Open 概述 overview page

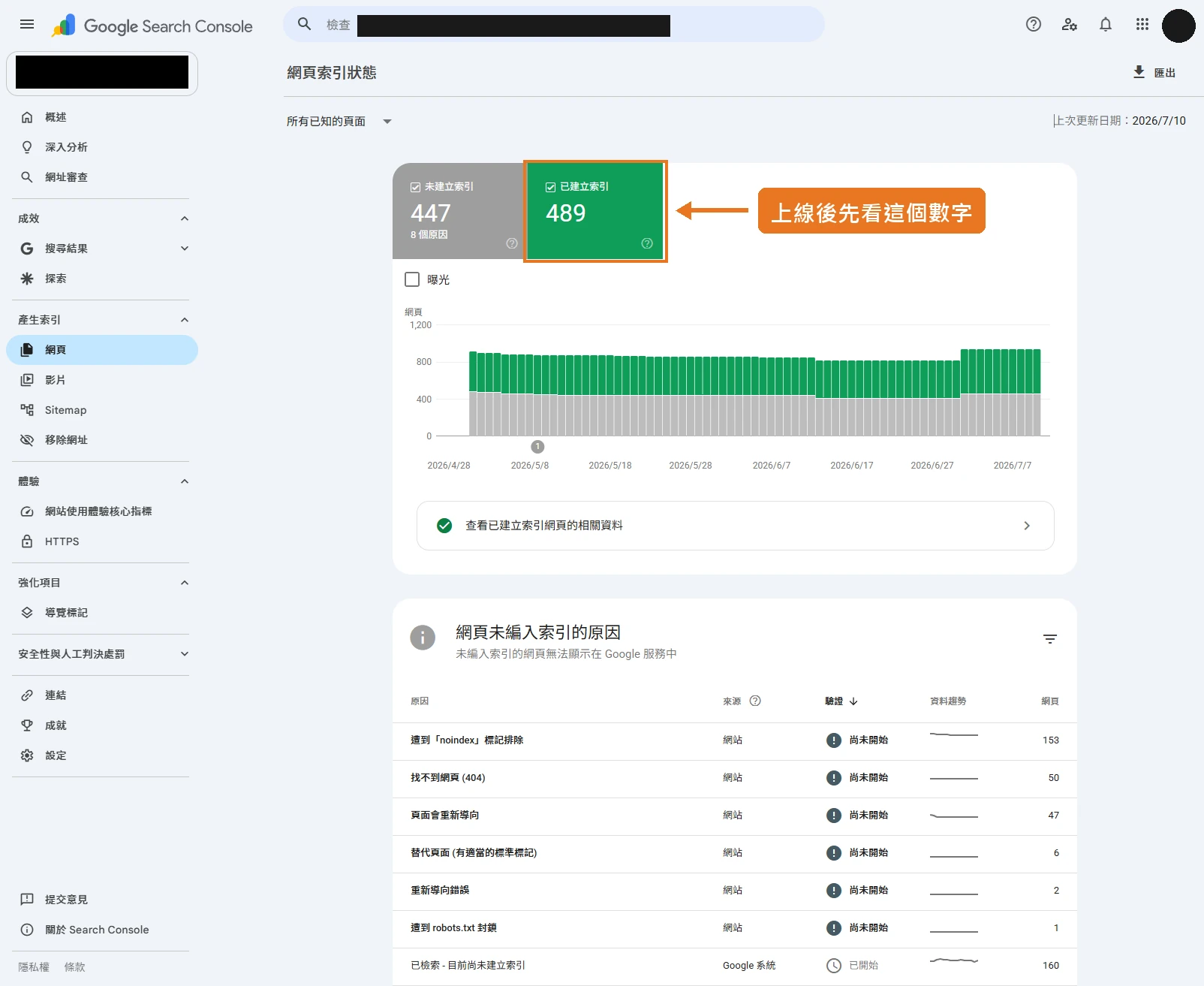pos(102,117)
